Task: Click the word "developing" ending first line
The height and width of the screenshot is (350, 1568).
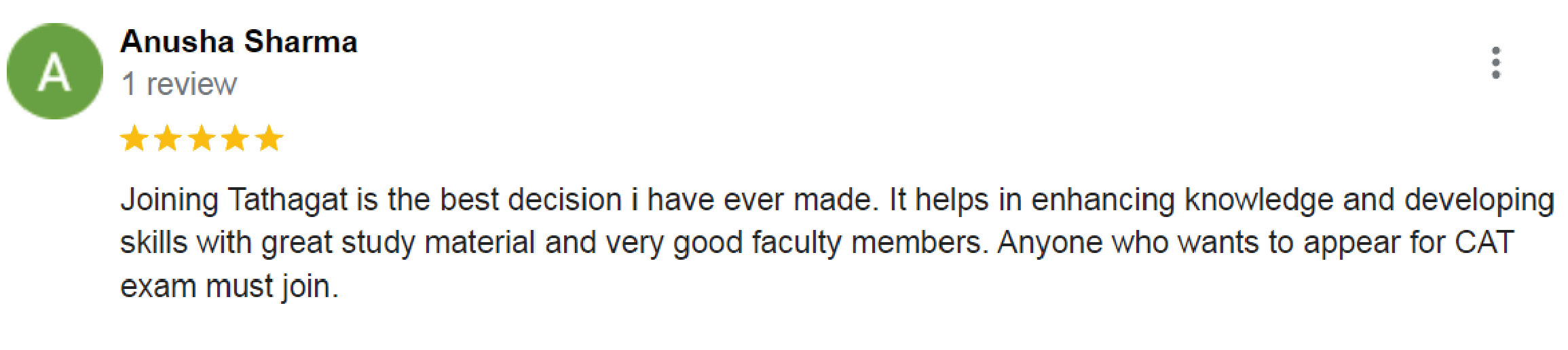Action: click(1480, 201)
